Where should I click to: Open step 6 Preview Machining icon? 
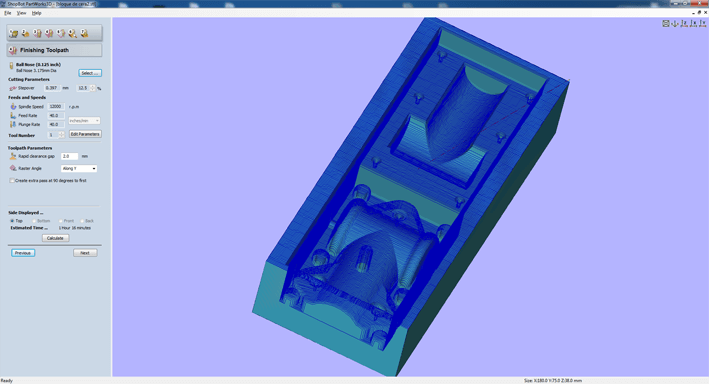[x=72, y=33]
